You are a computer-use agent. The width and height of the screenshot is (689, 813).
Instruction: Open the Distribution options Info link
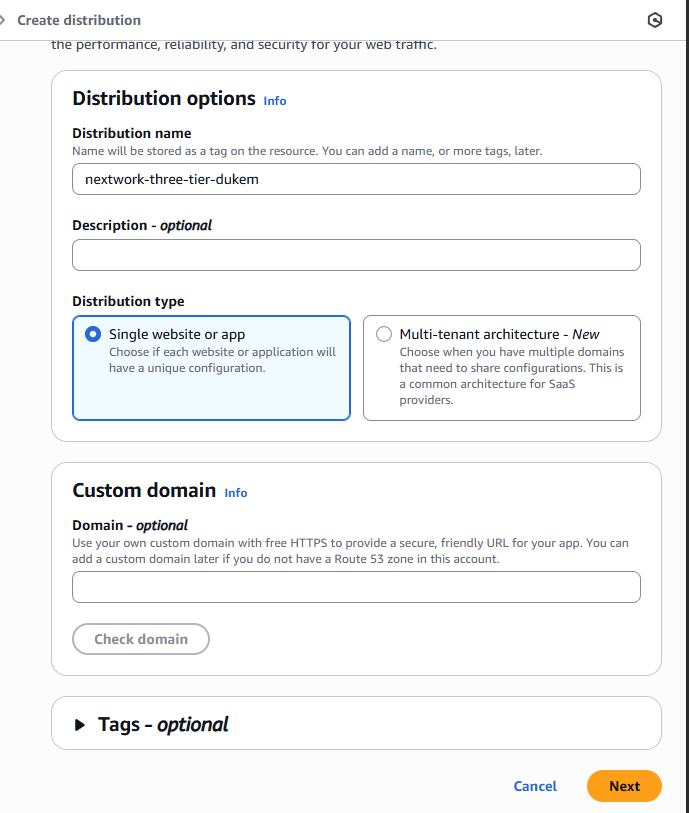(274, 101)
